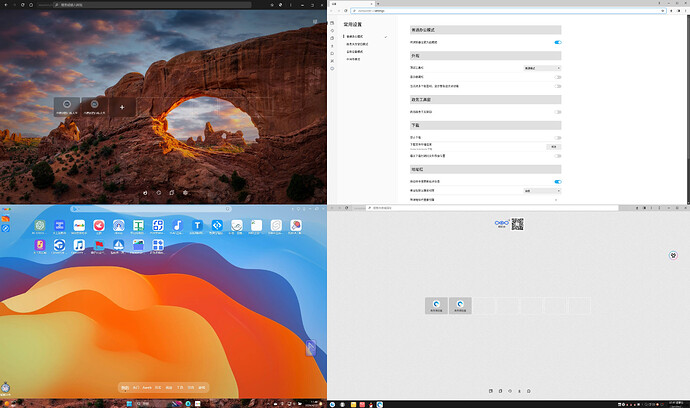This screenshot has height=408, width=690.
Task: Focus the address bar in the settings window
Action: pyautogui.click(x=508, y=11)
